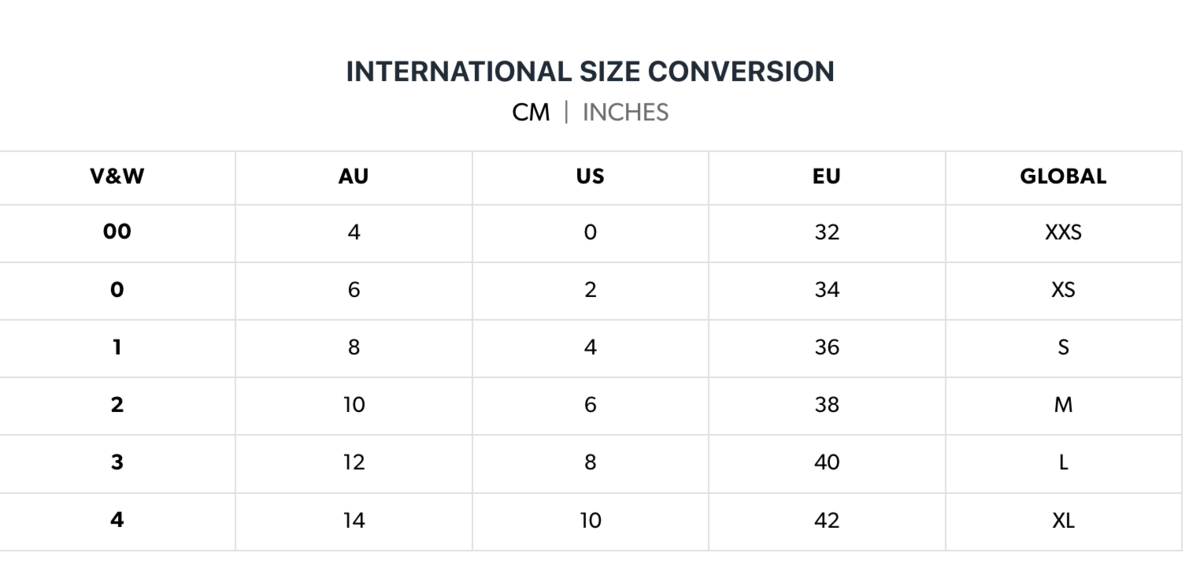Viewport: 1200px width, 564px height.
Task: Click the V&W column header
Action: pos(117,177)
